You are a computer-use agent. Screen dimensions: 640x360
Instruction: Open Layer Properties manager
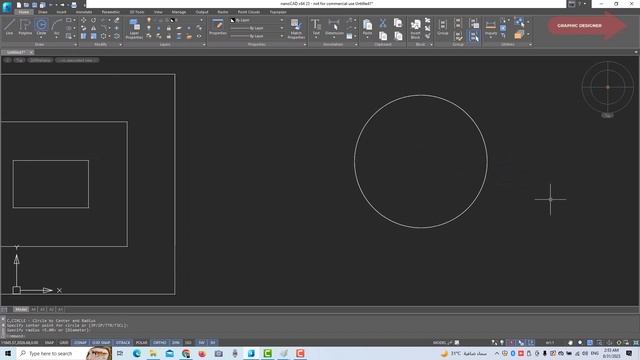pos(134,29)
